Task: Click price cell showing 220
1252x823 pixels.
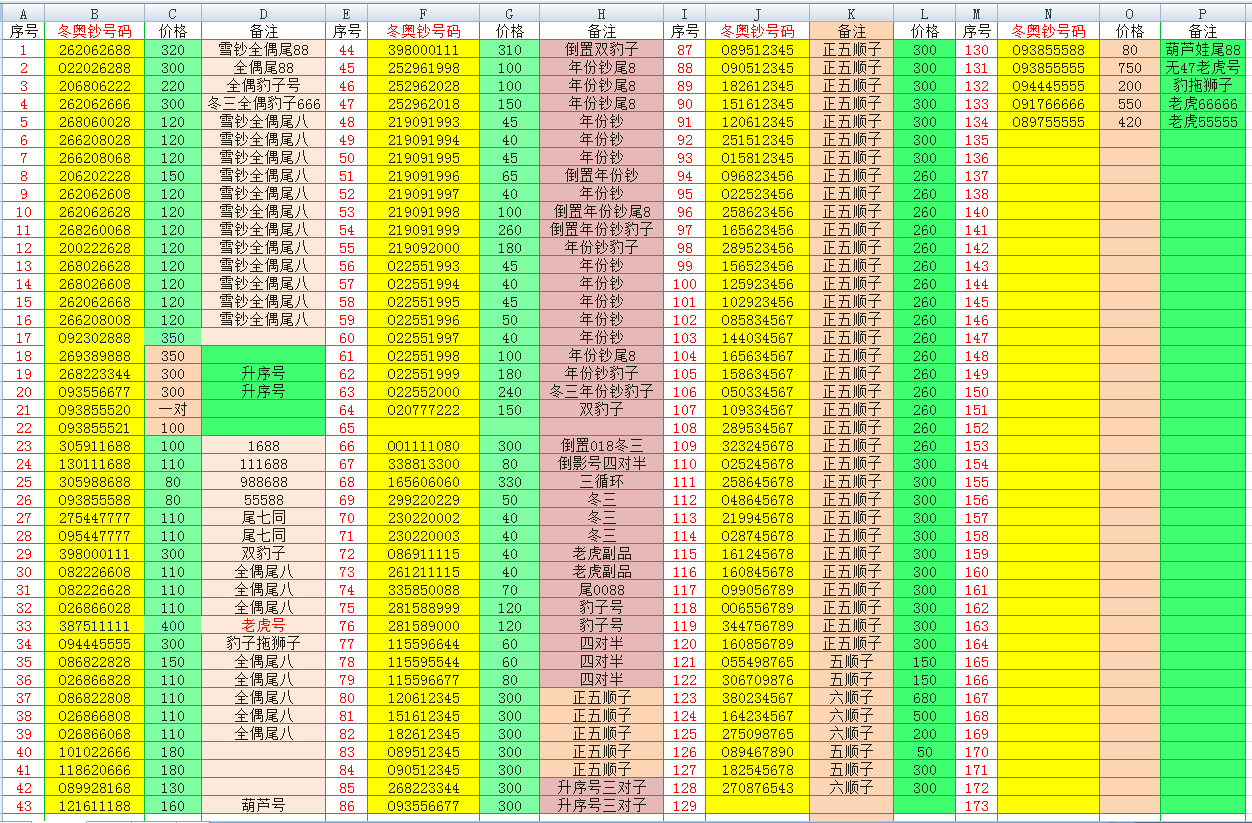Action: pos(173,86)
